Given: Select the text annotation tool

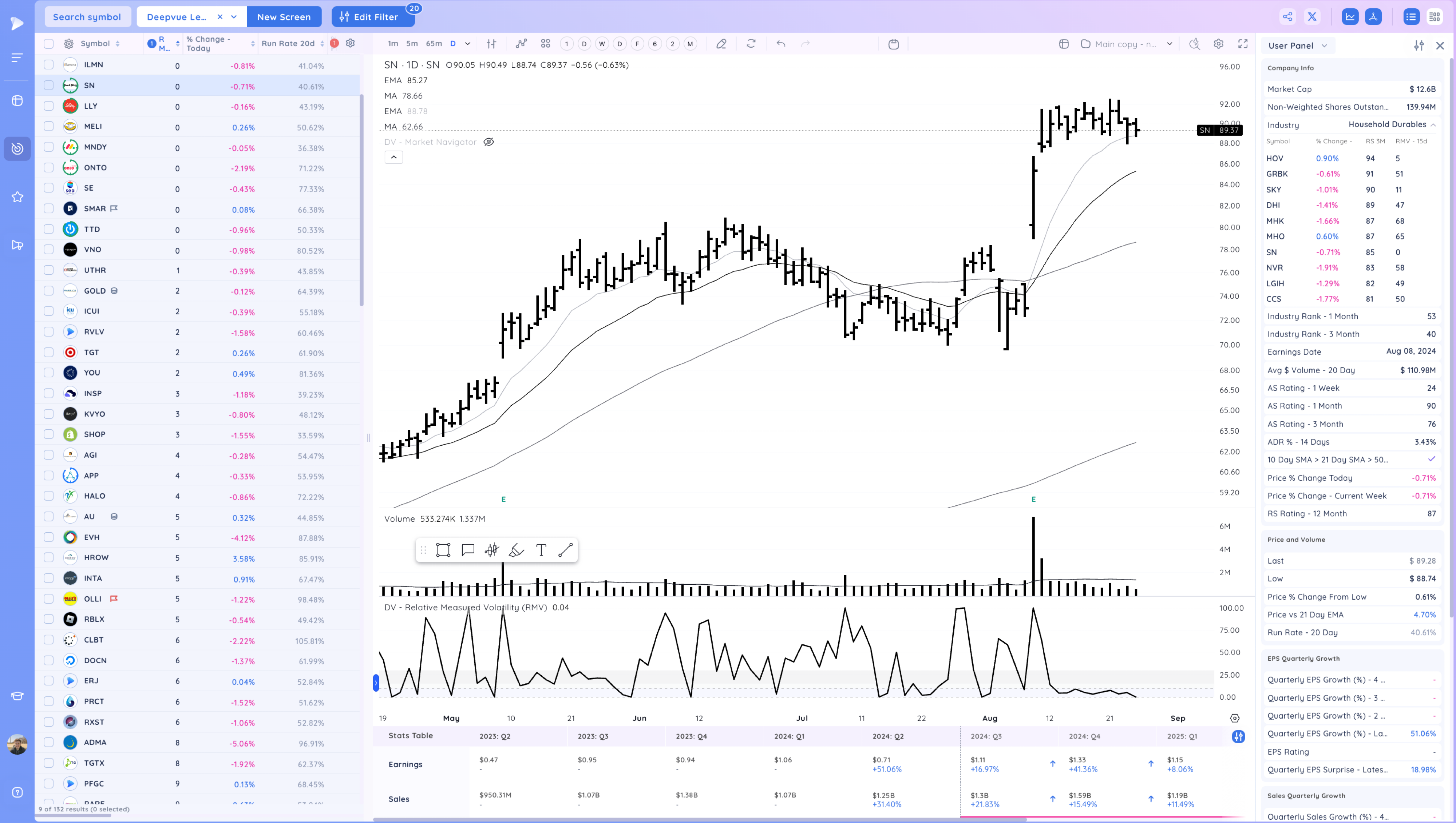Looking at the screenshot, I should click(541, 550).
